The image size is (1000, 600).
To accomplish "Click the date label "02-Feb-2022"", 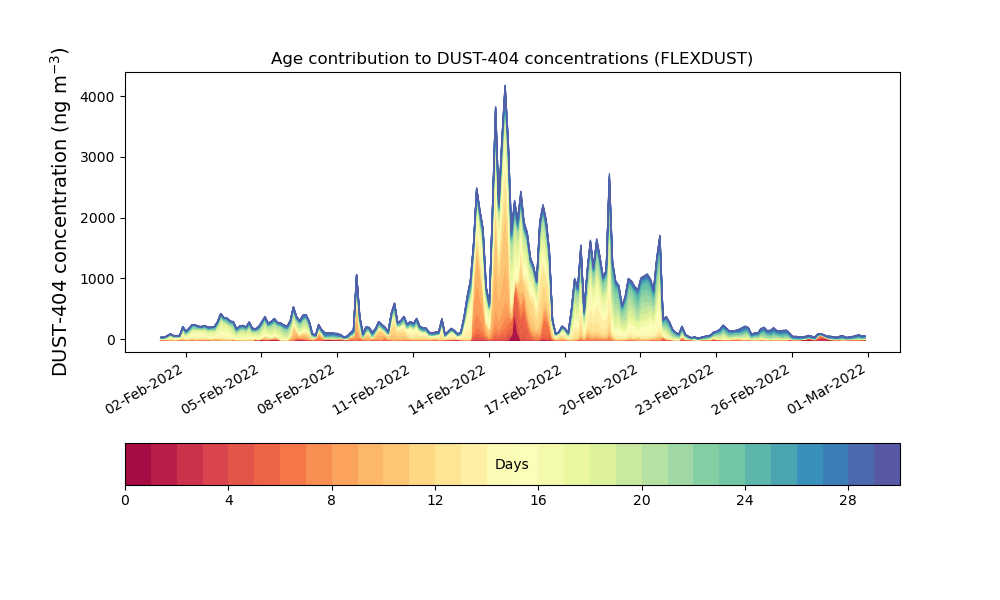I will click(x=145, y=390).
